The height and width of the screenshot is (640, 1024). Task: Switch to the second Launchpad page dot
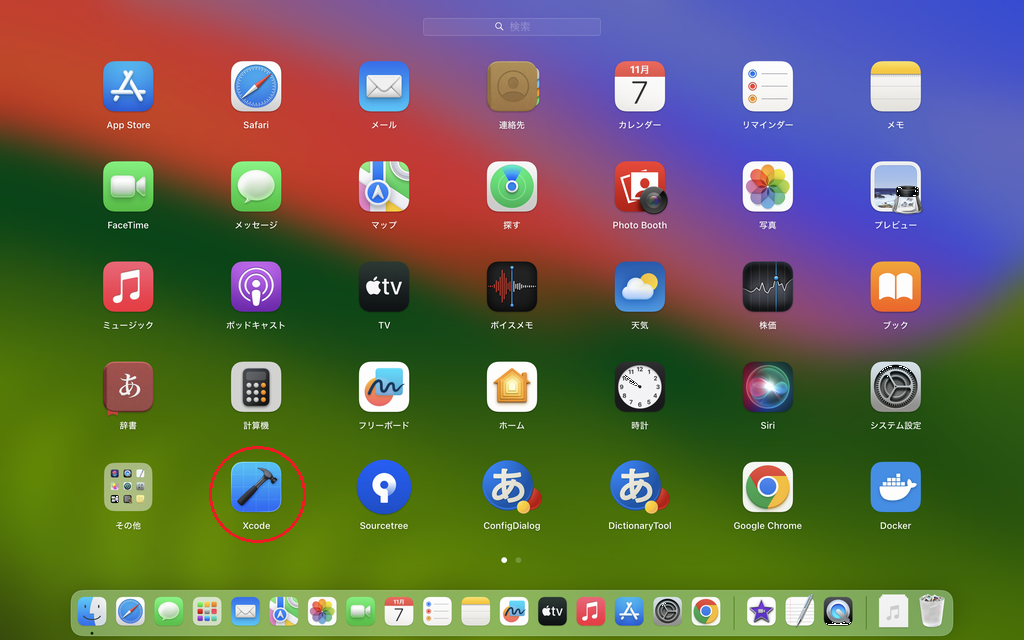point(518,560)
